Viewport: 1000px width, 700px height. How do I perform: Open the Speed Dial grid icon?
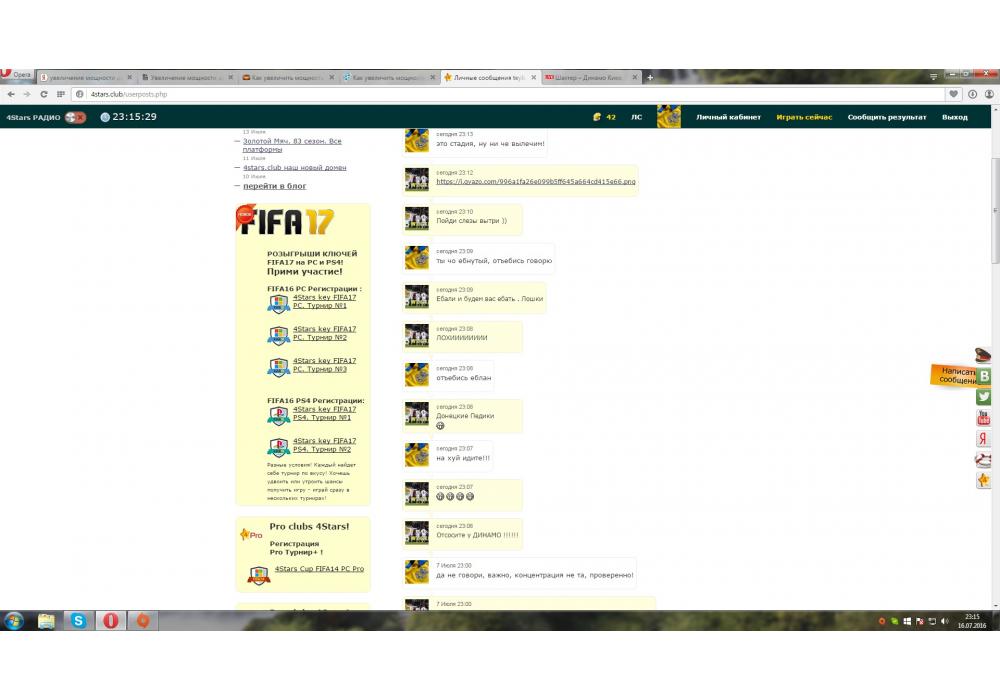tap(61, 94)
